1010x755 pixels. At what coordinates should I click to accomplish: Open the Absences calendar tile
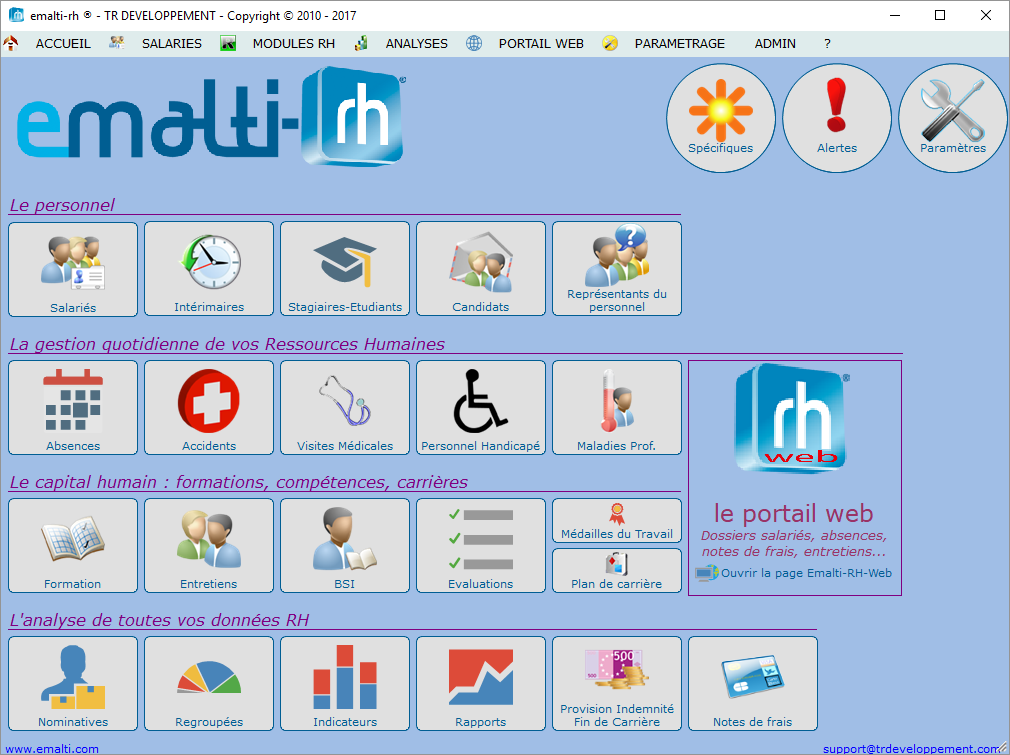(x=73, y=407)
